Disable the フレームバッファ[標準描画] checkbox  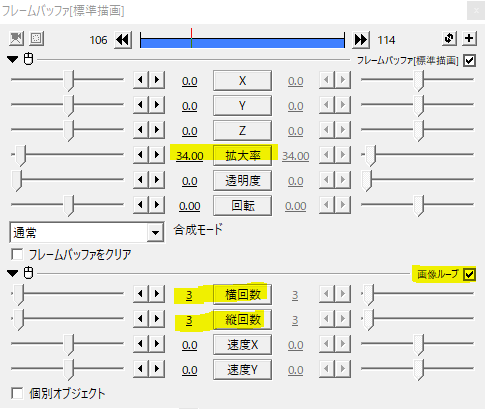point(469,61)
